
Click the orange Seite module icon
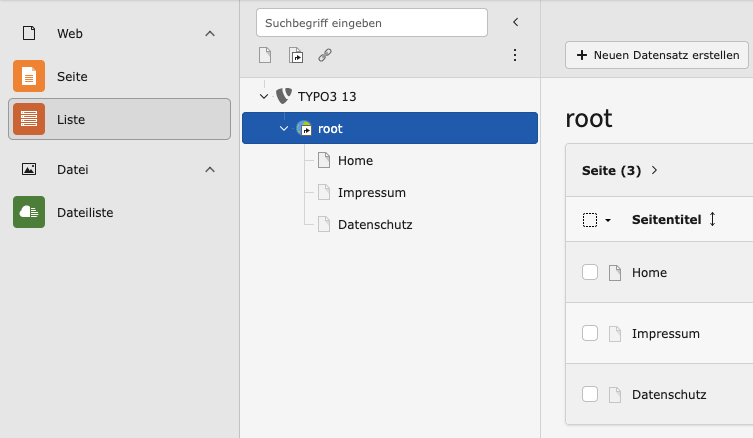click(29, 76)
